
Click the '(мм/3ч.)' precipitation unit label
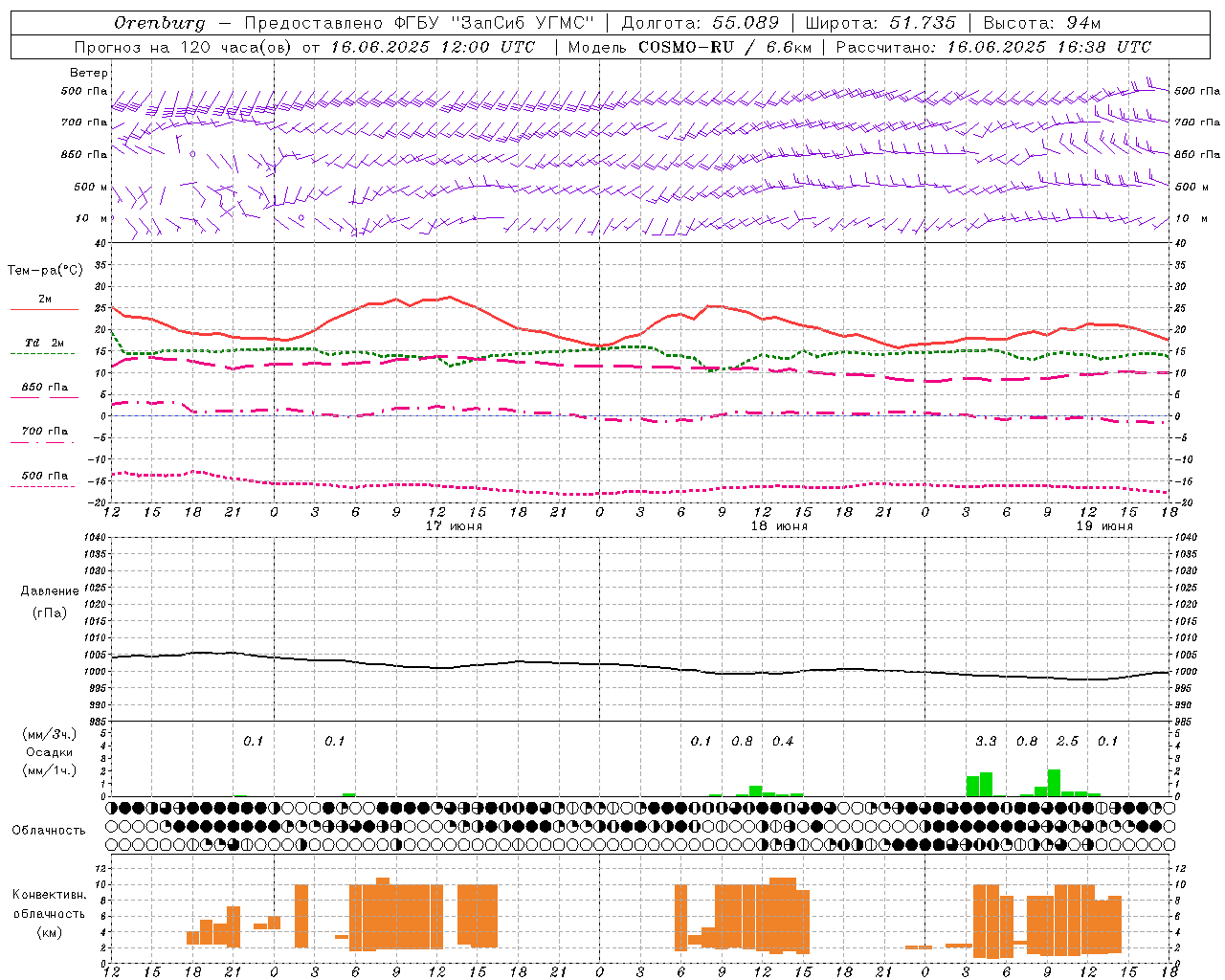48,734
